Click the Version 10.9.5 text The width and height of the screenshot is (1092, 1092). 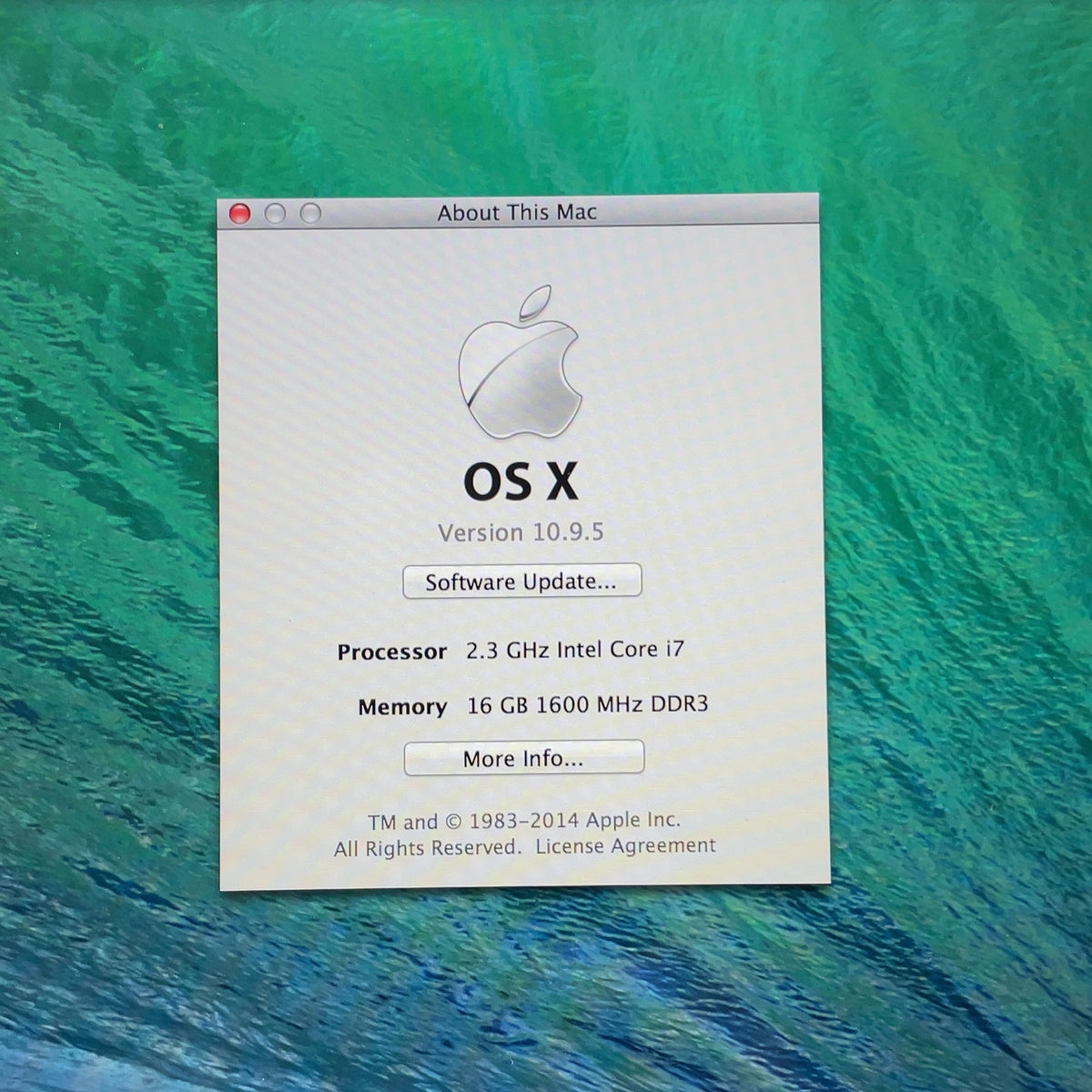pos(521,532)
